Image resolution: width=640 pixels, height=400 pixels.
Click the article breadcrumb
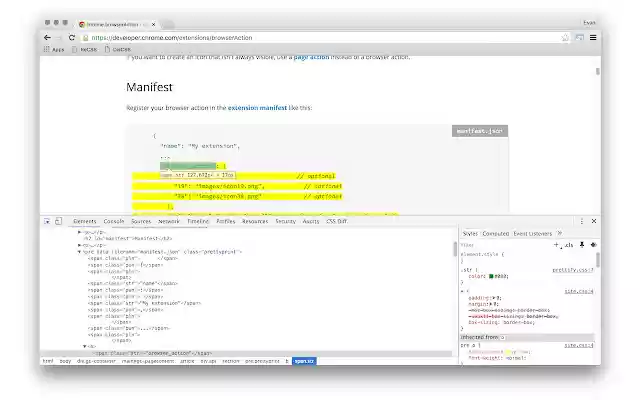point(187,361)
